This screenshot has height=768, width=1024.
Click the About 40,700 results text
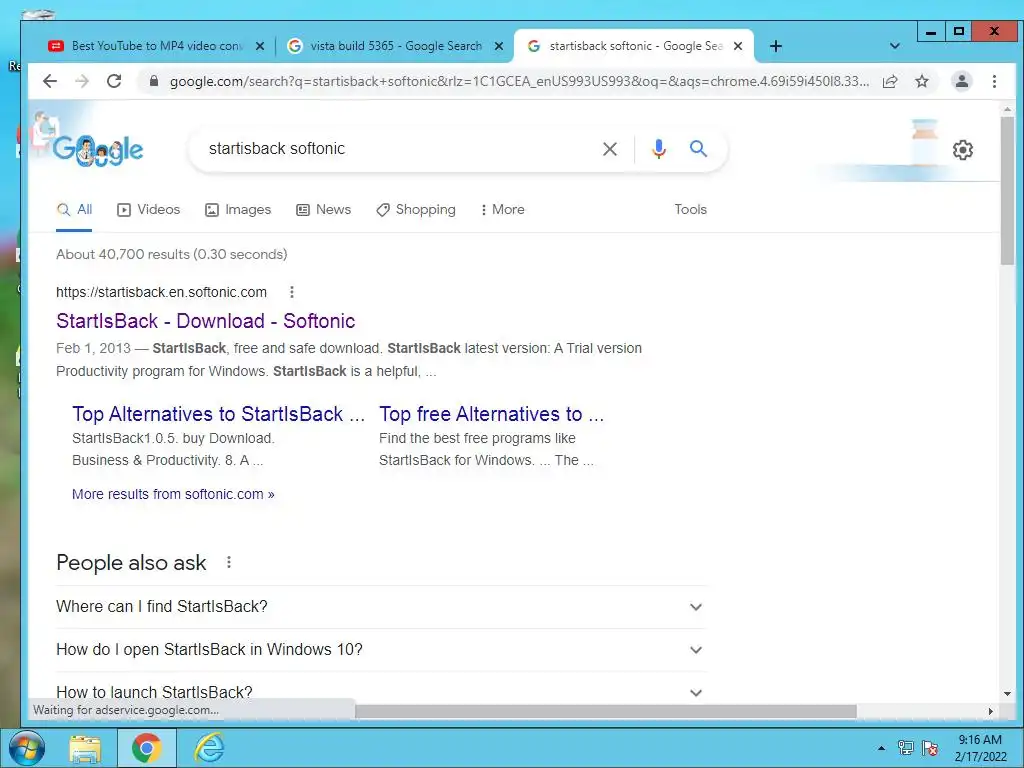172,254
